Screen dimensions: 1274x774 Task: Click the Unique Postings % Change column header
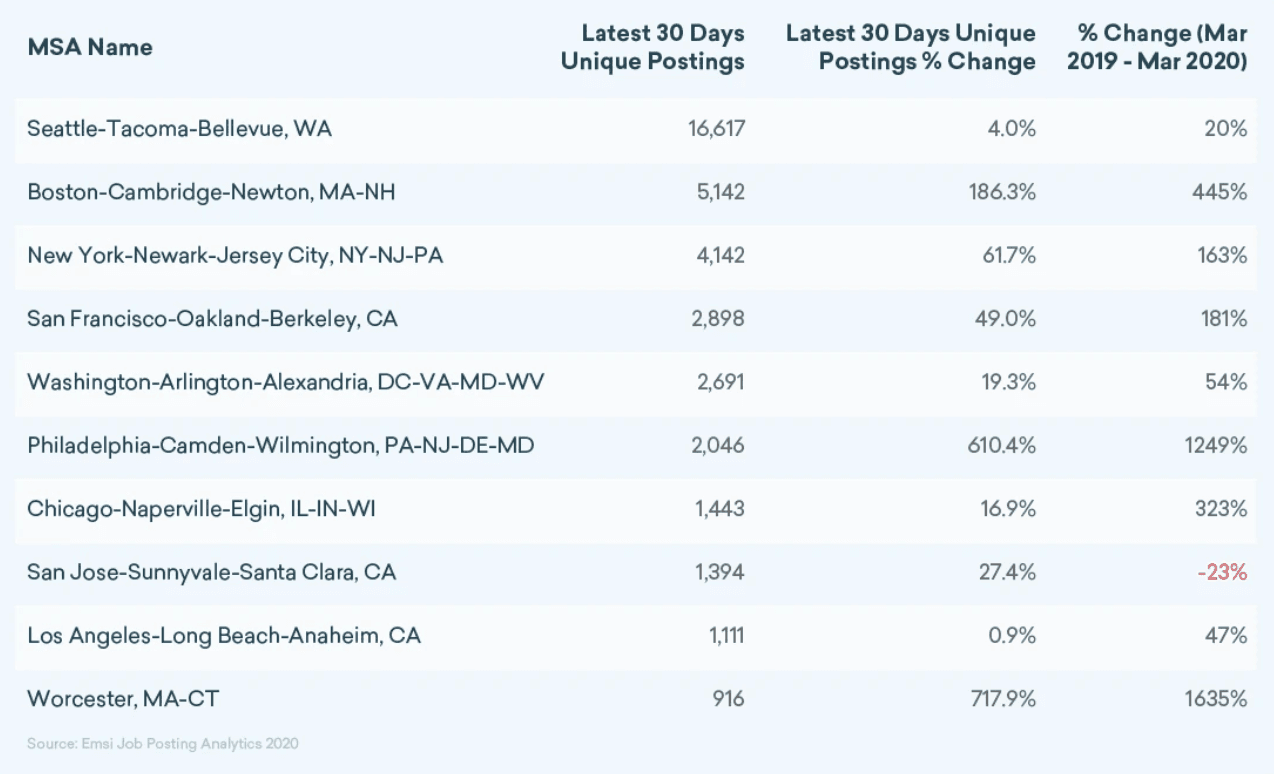tap(911, 47)
